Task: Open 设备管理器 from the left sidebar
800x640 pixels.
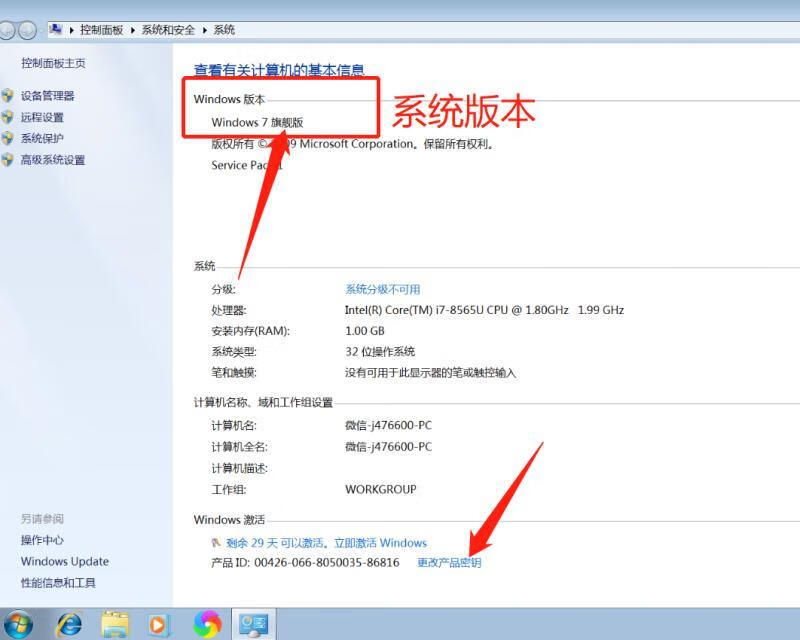Action: [x=47, y=96]
